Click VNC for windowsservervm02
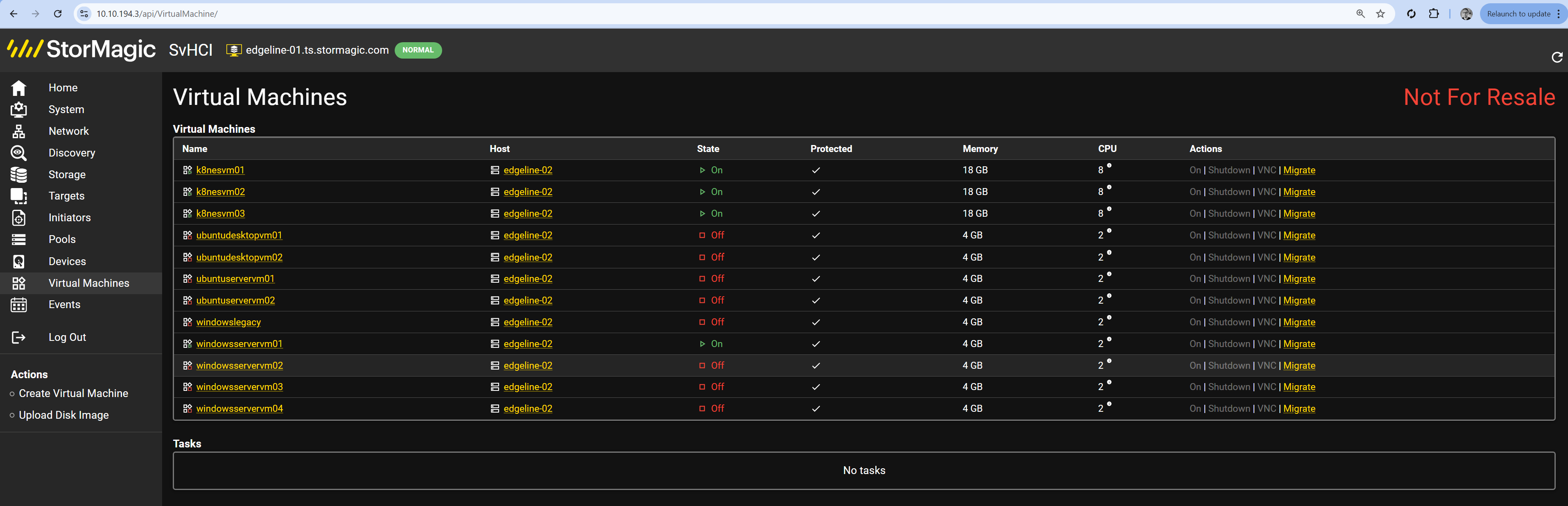 point(1267,365)
